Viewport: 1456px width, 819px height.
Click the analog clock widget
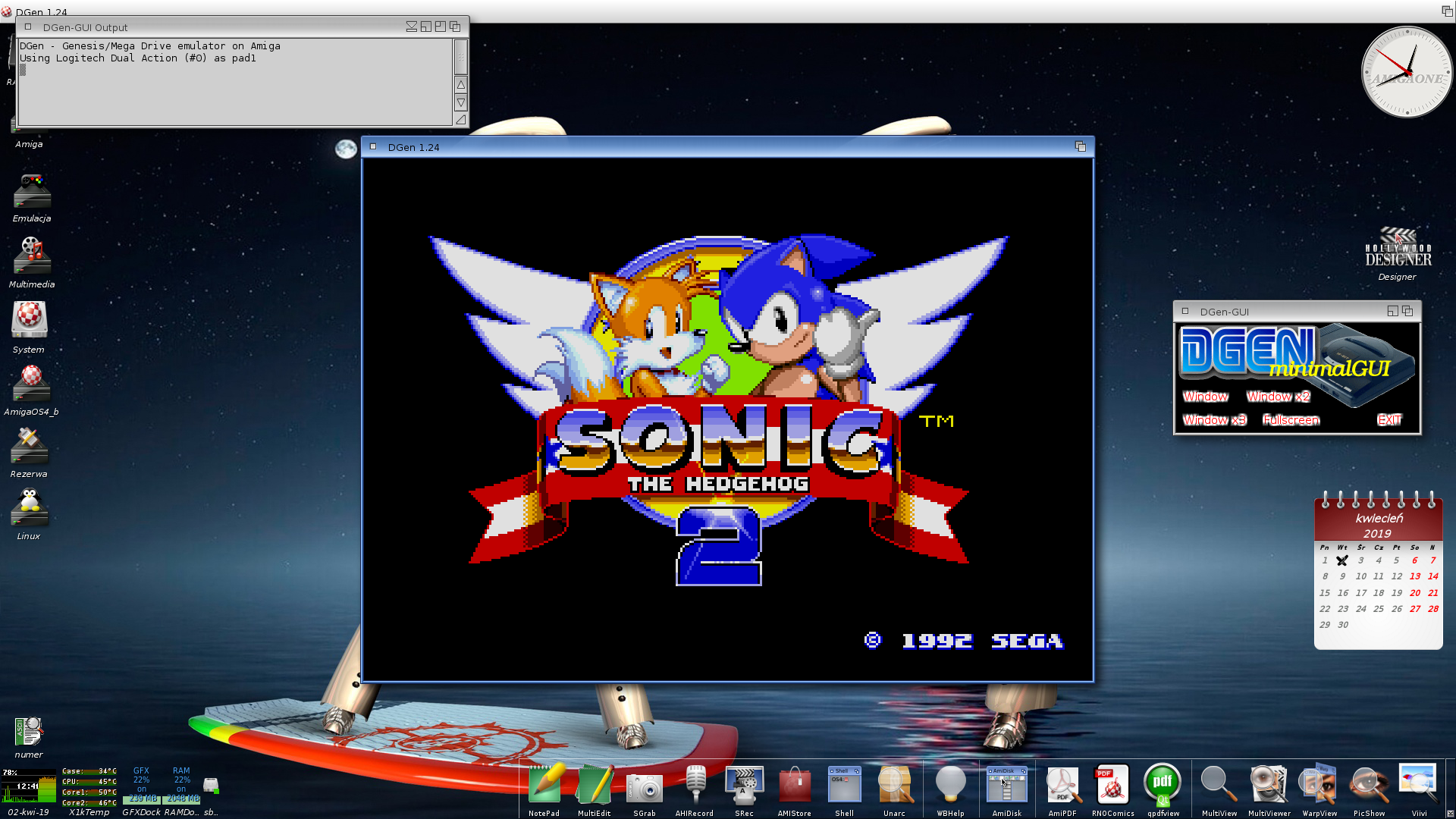(1407, 72)
